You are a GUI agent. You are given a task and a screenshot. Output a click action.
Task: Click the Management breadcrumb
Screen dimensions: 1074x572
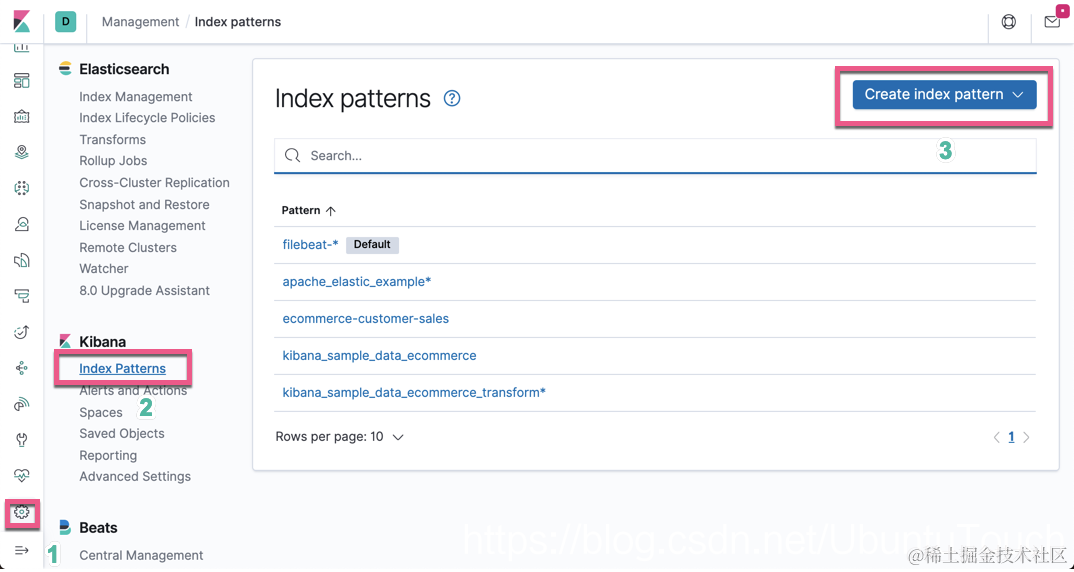click(140, 22)
